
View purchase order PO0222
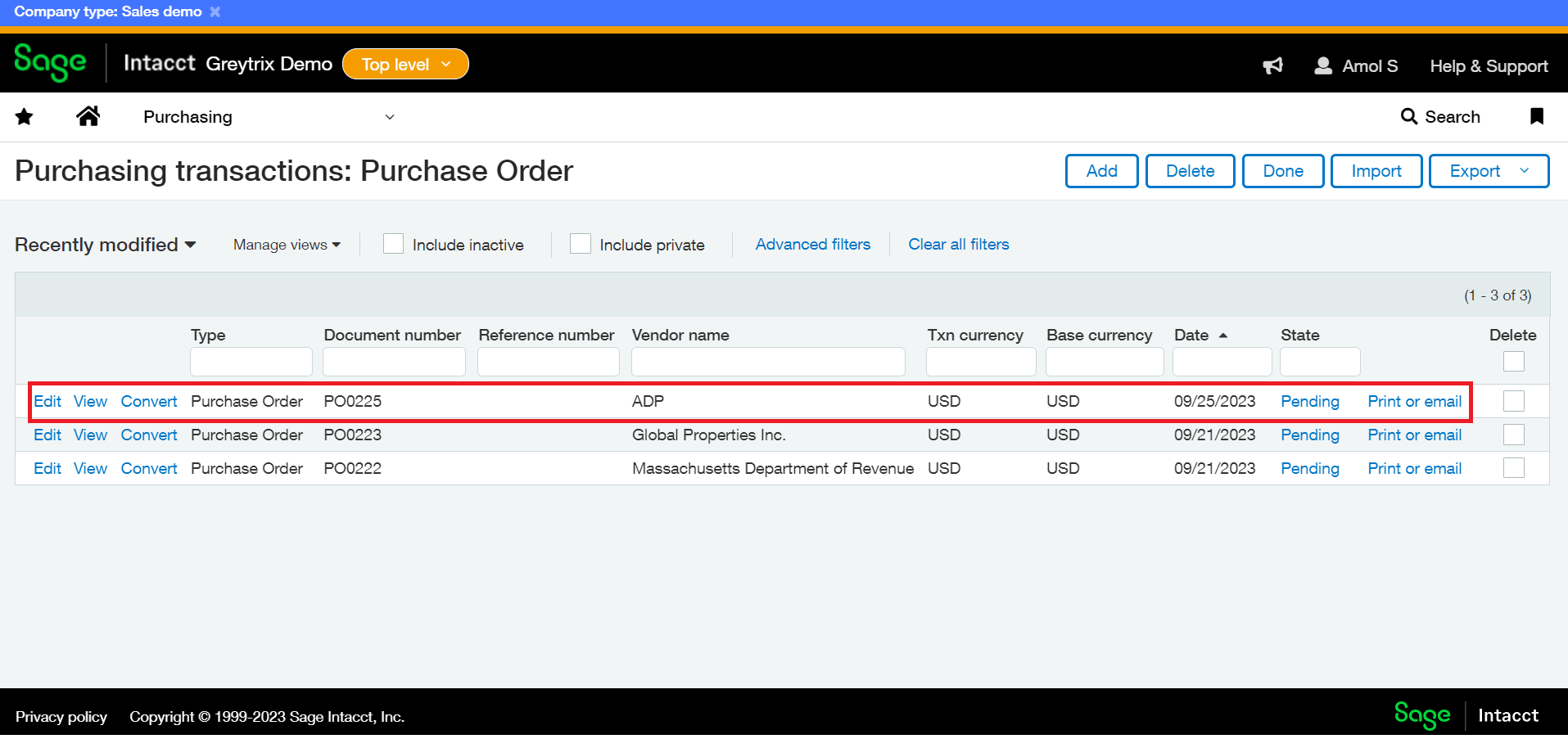(x=90, y=468)
